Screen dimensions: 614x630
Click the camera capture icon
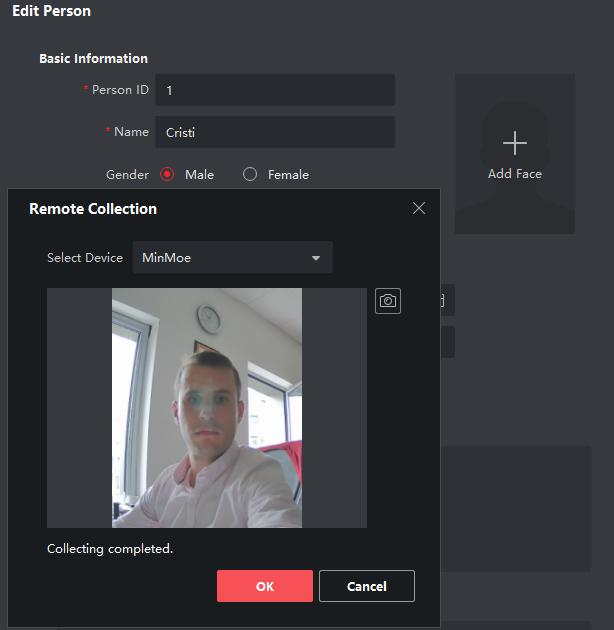coord(388,301)
